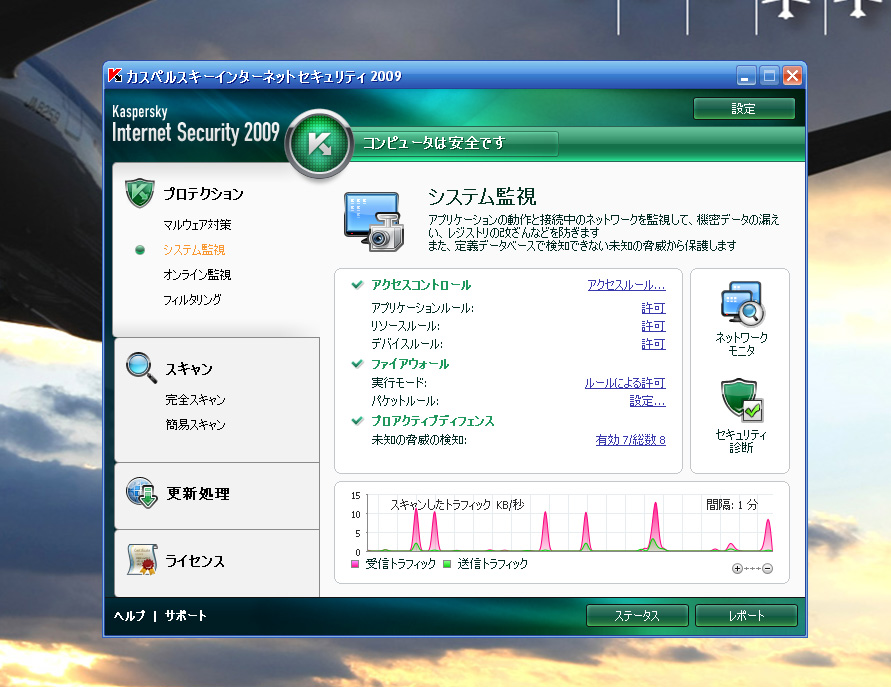The width and height of the screenshot is (891, 687).
Task: Click 許可 link for デバイスルール
Action: pos(653,344)
